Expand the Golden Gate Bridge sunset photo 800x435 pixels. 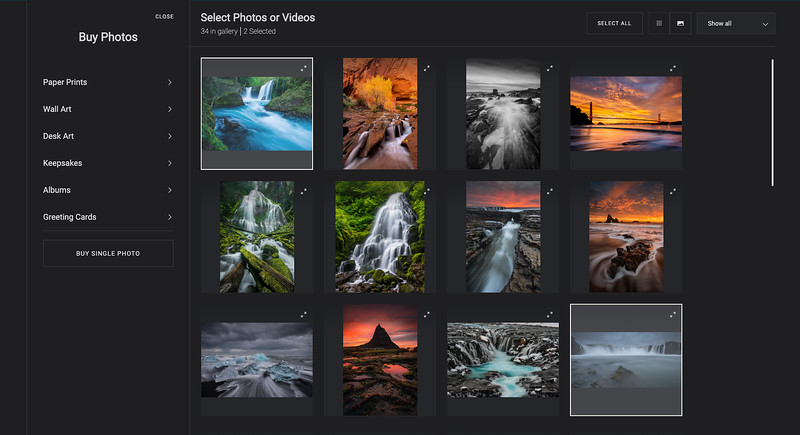pyautogui.click(x=673, y=68)
